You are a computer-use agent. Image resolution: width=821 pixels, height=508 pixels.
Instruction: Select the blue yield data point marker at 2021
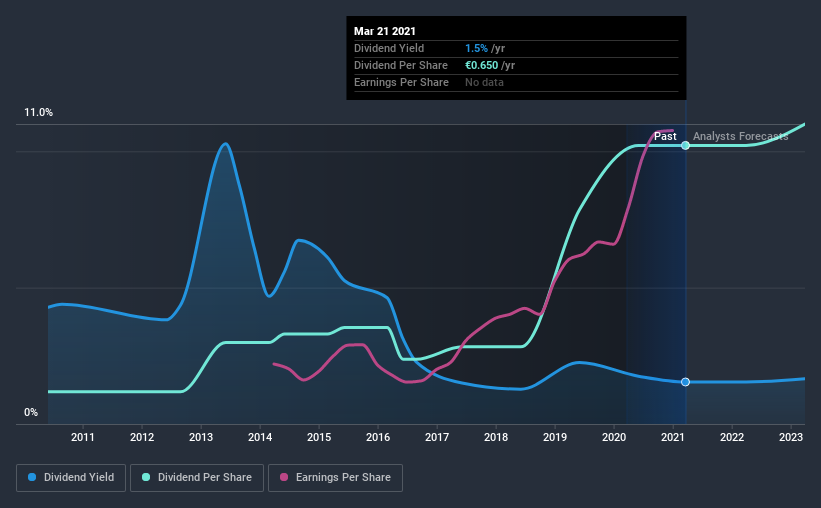[x=685, y=382]
